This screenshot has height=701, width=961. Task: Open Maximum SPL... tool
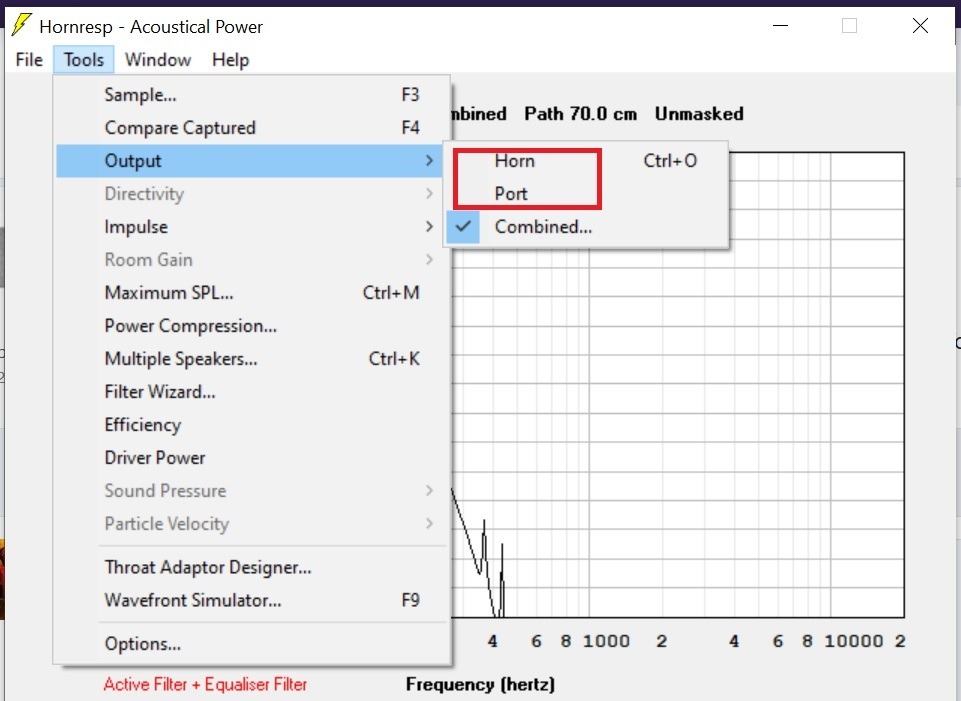pos(253,293)
